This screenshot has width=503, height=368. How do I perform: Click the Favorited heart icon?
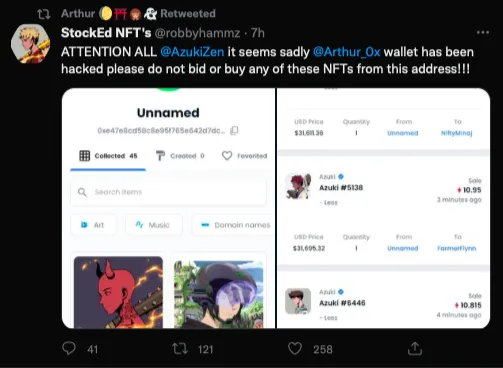[227, 156]
